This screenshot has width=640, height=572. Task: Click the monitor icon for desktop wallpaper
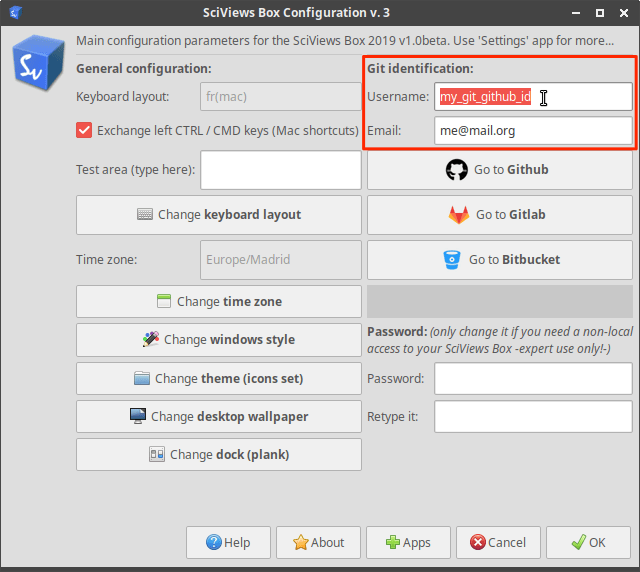click(138, 416)
